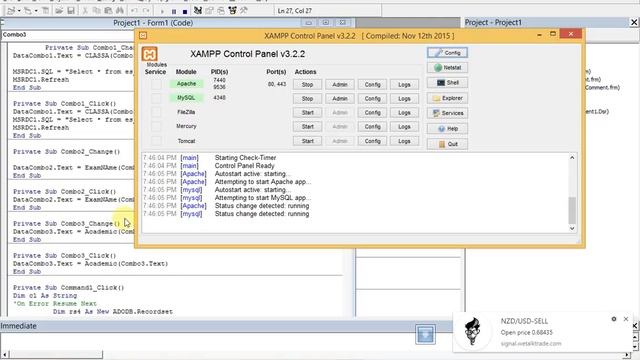Image resolution: width=640 pixels, height=360 pixels.
Task: Select the green Apache module label
Action: tap(187, 84)
